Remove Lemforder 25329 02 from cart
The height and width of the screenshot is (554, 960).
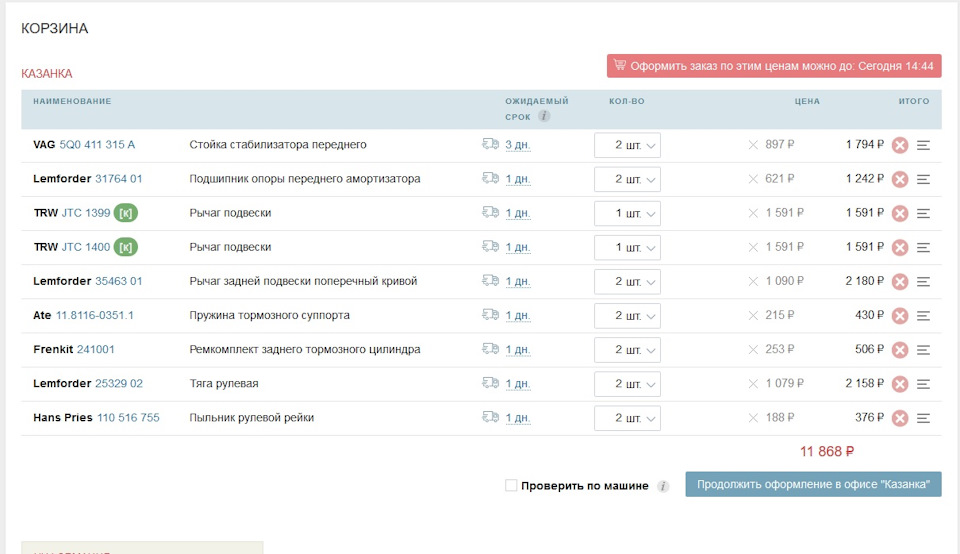899,384
